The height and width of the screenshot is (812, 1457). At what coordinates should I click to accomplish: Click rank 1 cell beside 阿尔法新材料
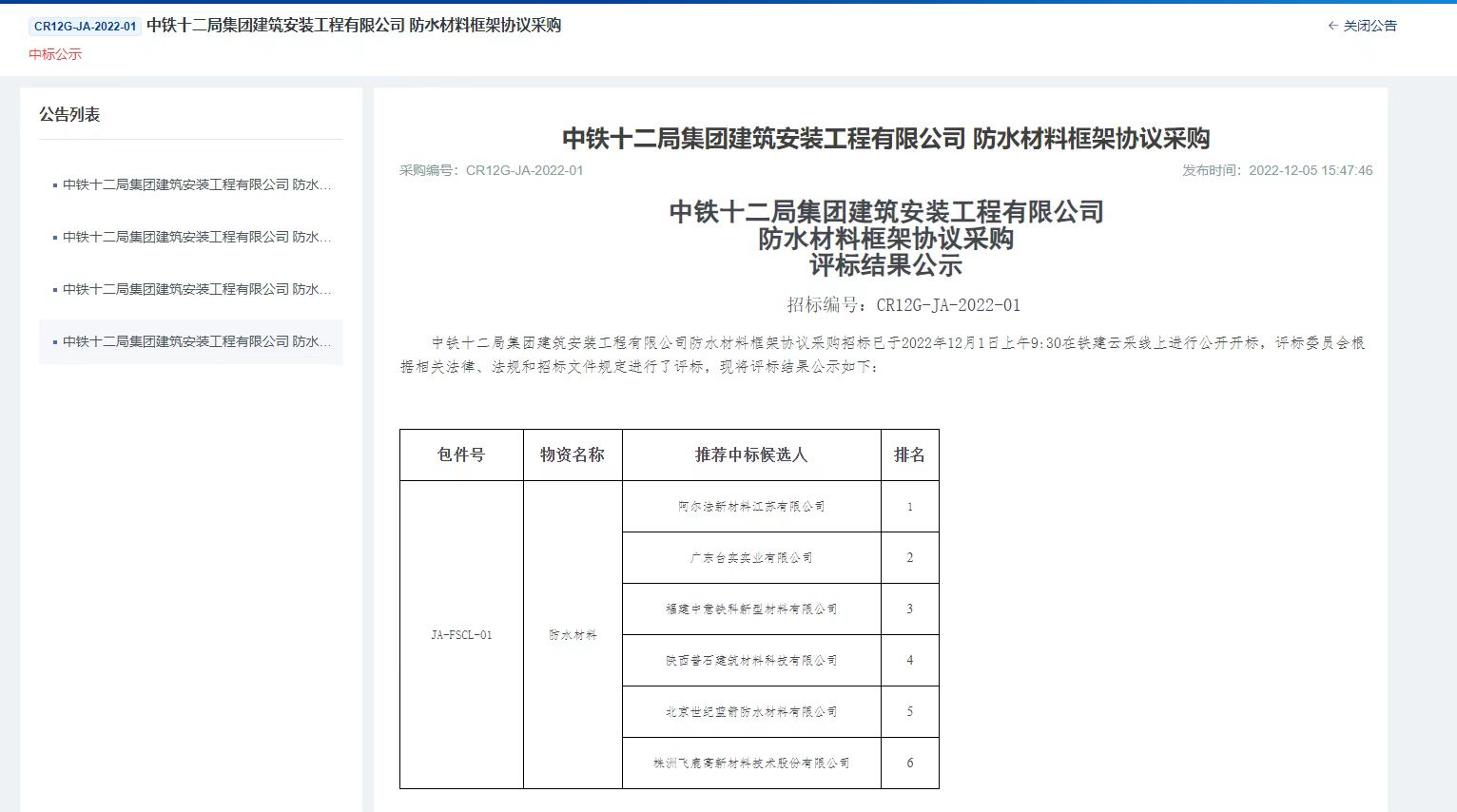(x=909, y=507)
